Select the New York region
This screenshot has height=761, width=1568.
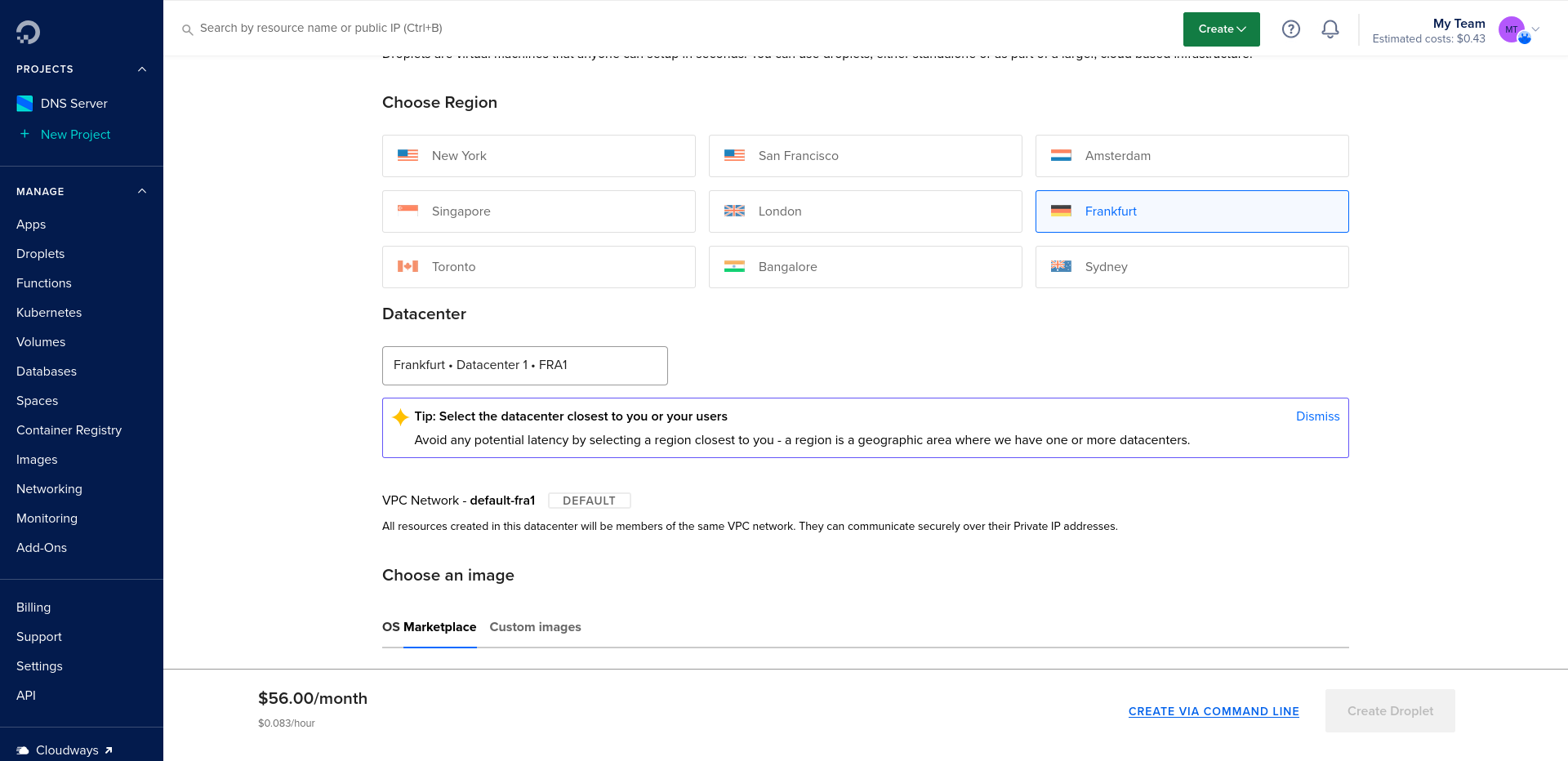click(x=538, y=156)
